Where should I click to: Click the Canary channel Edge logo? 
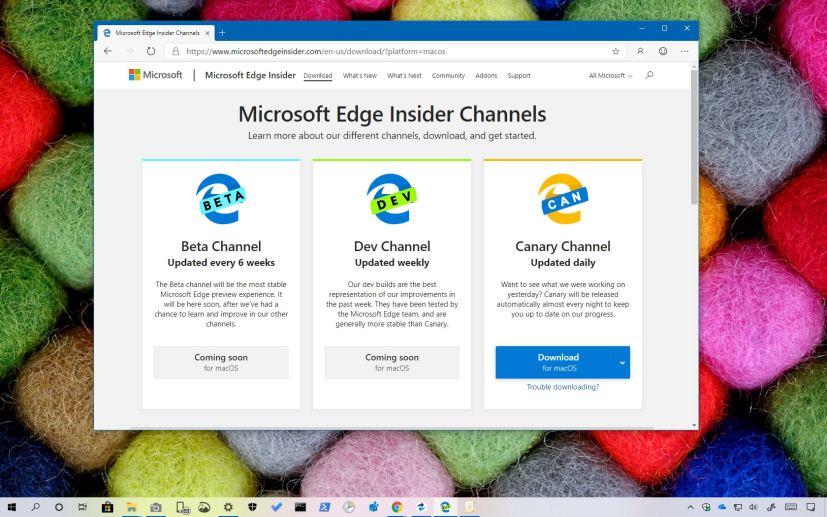click(563, 199)
